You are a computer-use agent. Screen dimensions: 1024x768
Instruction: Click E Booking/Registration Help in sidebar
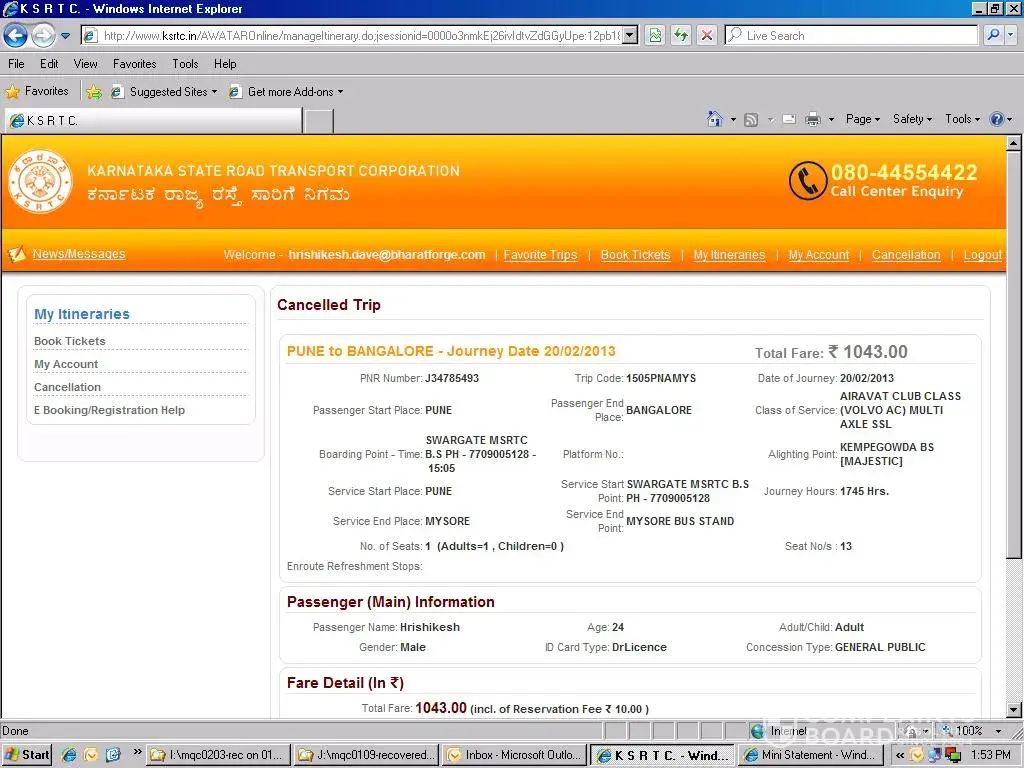[x=109, y=410]
